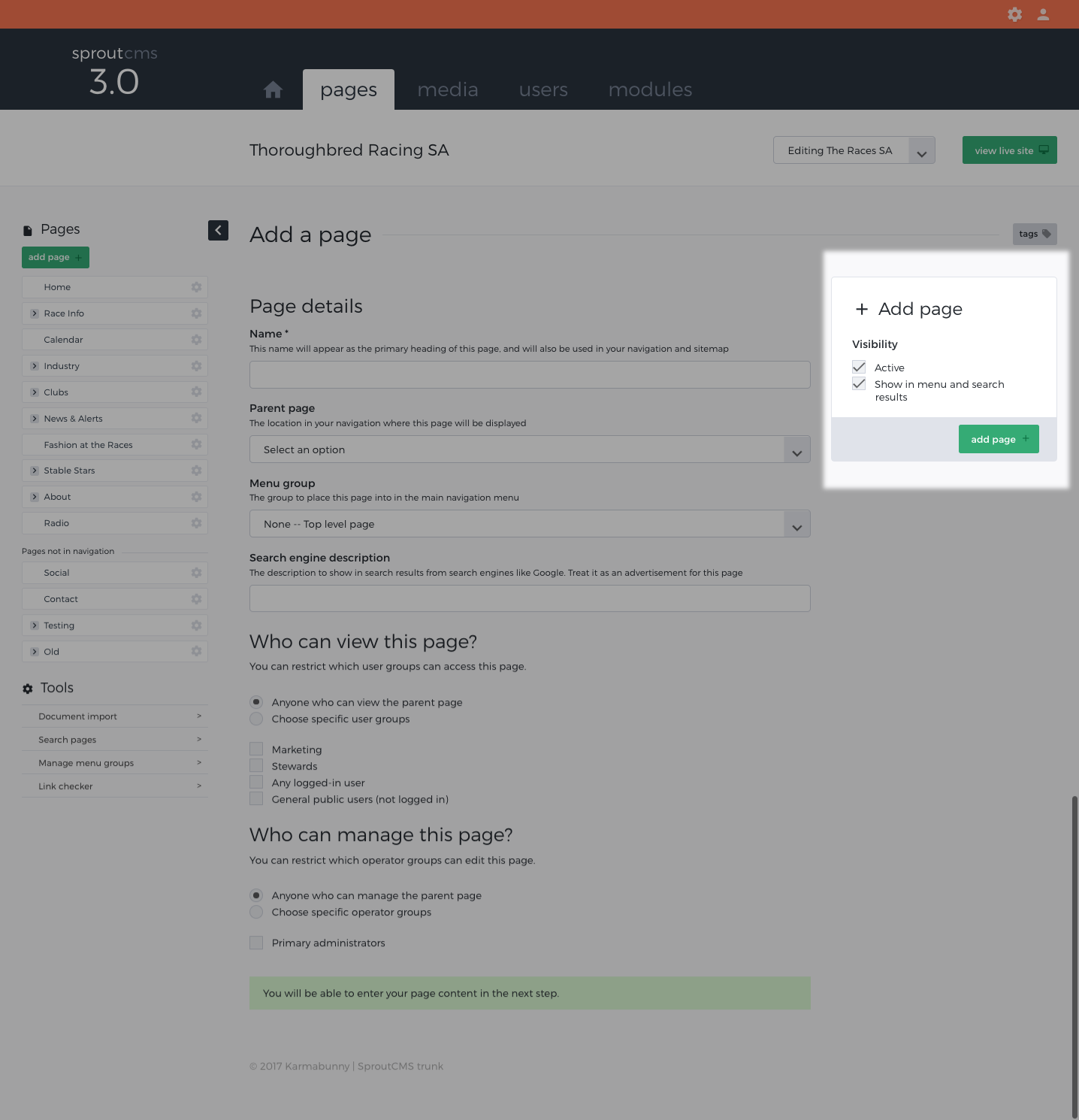Toggle Show in menu and search results

click(859, 383)
